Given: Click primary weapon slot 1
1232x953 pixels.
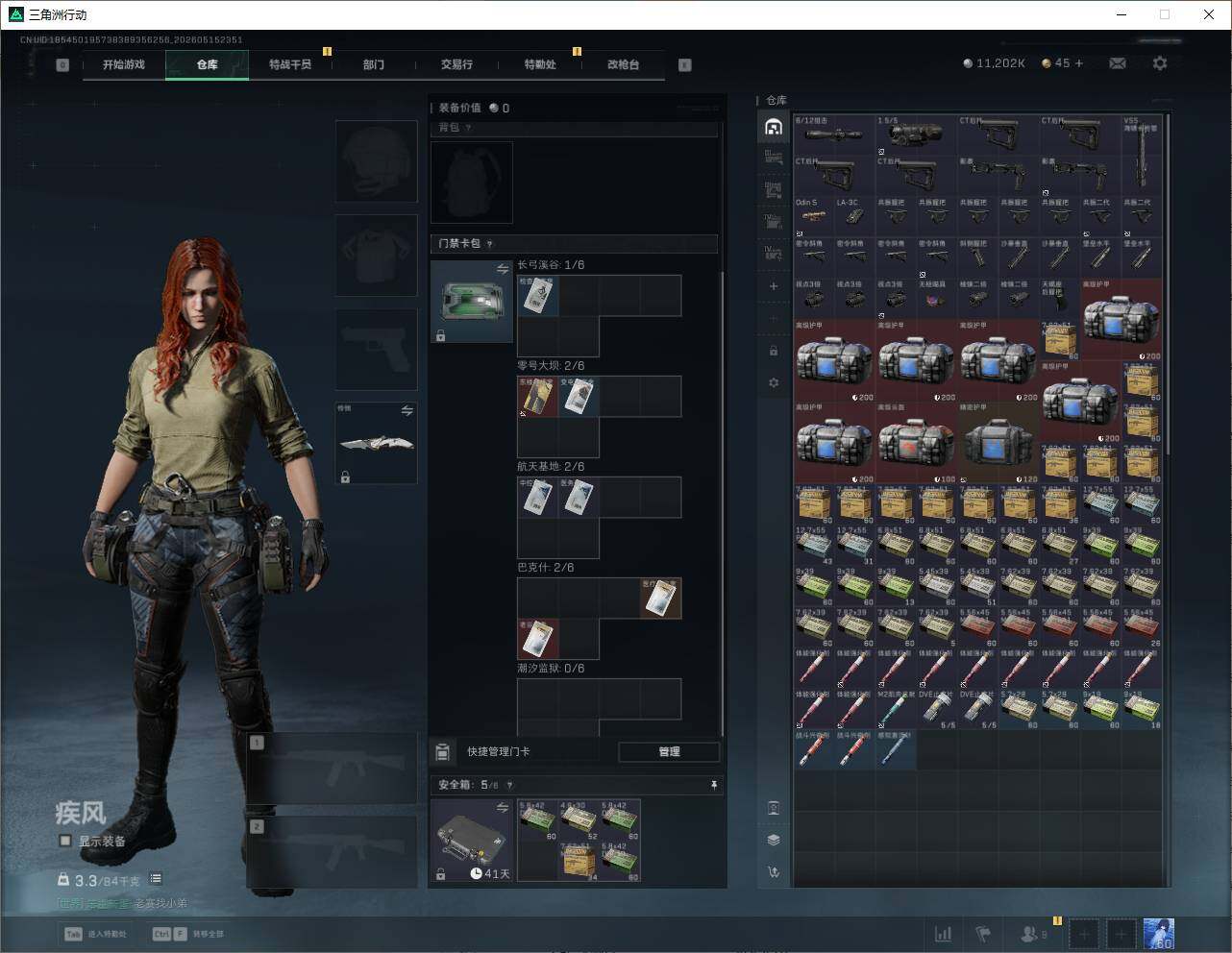Looking at the screenshot, I should pos(332,769).
